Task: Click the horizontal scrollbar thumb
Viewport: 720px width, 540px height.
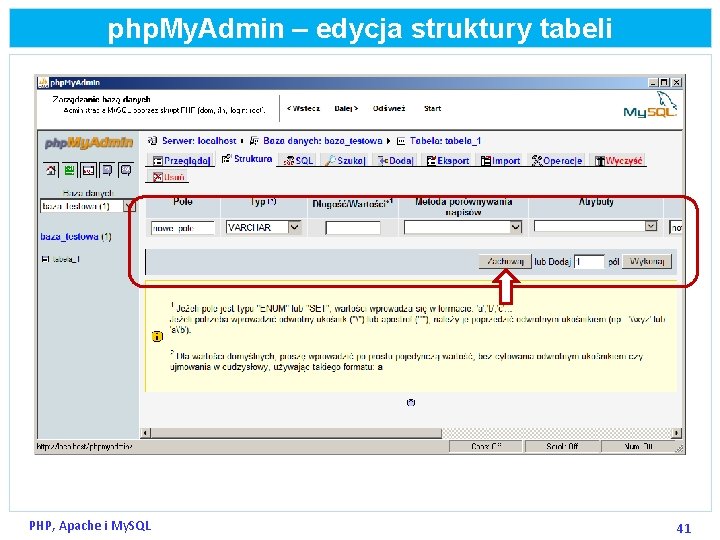Action: click(296, 433)
